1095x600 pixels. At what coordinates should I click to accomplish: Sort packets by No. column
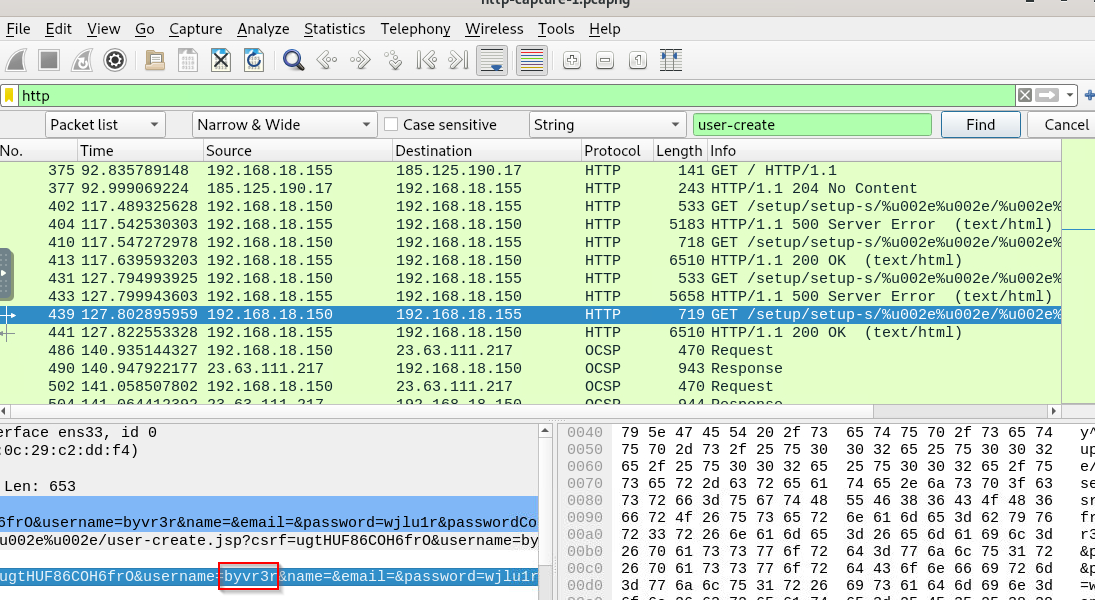tap(38, 151)
